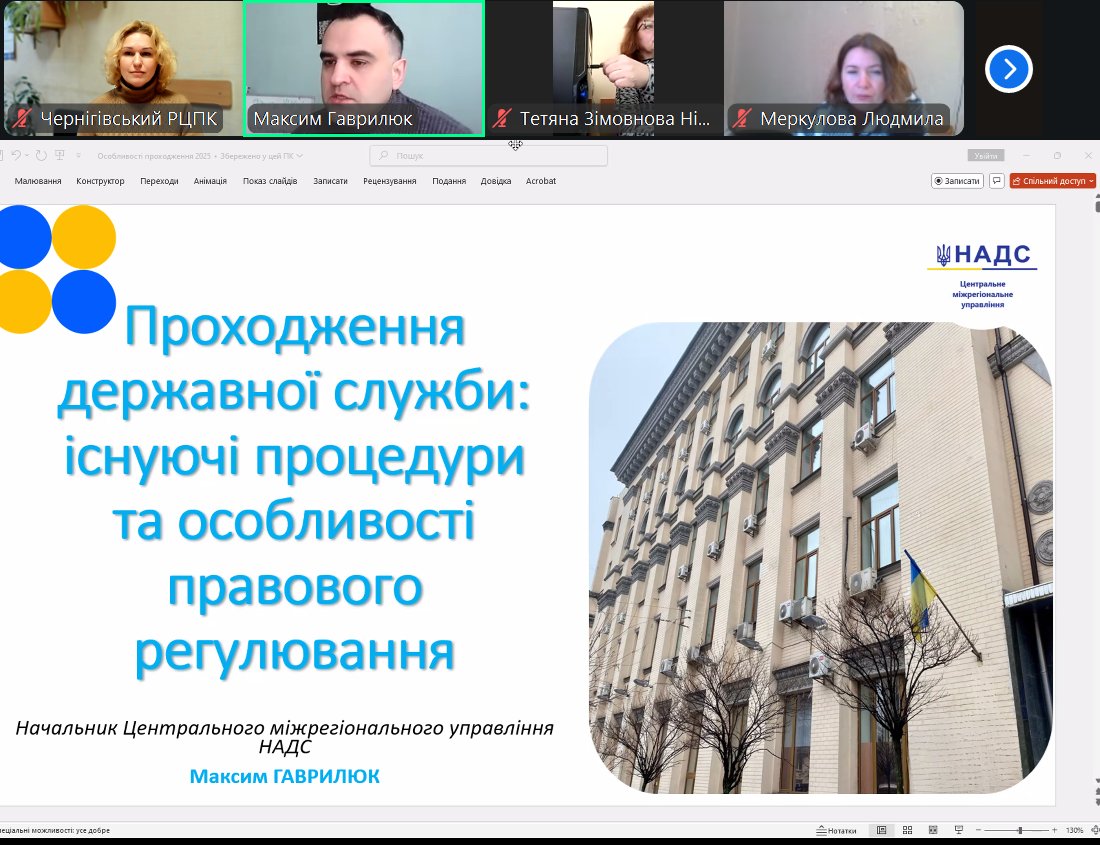Image resolution: width=1100 pixels, height=845 pixels.
Task: Start recording with Записати button
Action: 957,181
